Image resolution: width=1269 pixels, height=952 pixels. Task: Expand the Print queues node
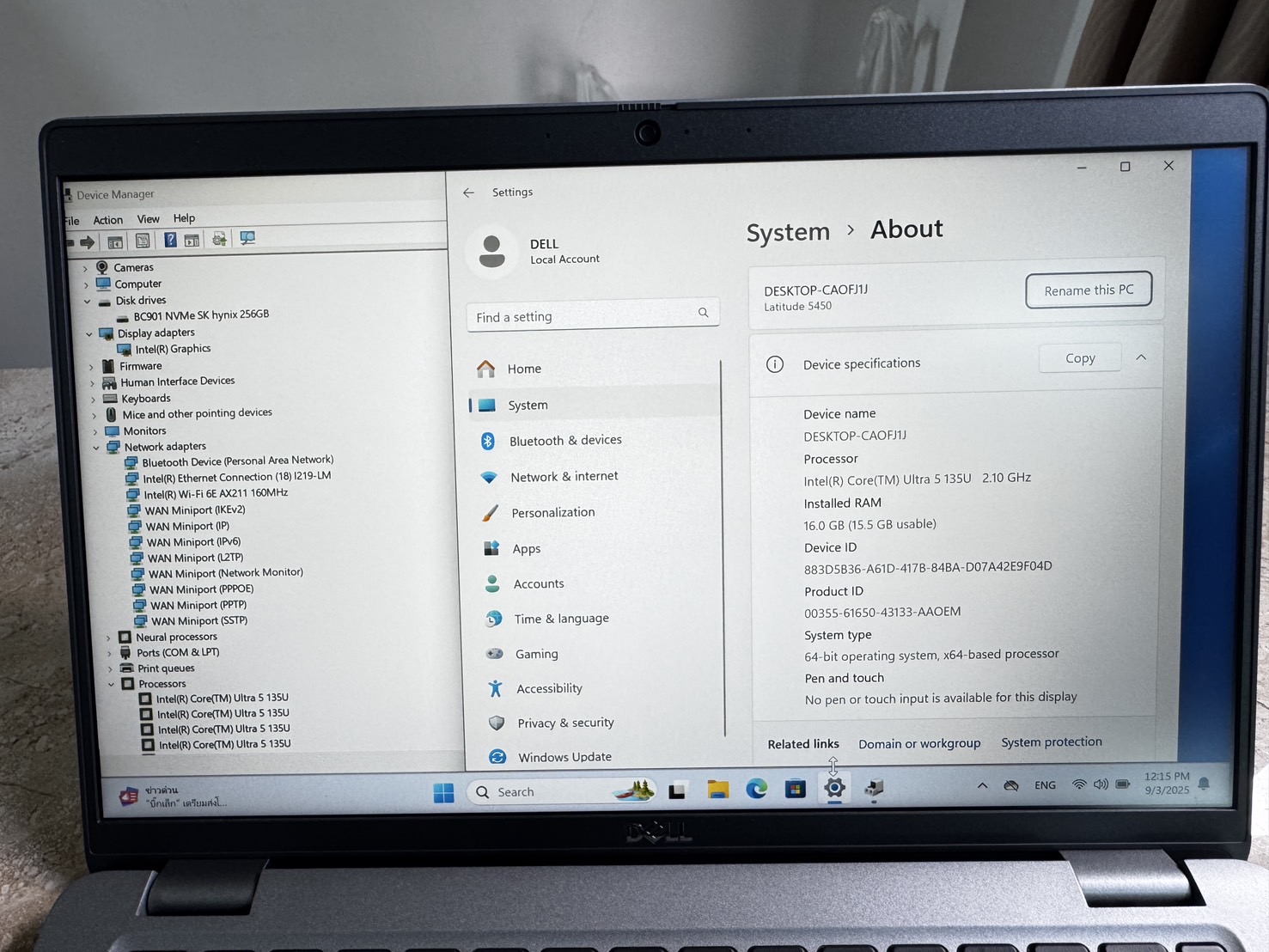[110, 669]
